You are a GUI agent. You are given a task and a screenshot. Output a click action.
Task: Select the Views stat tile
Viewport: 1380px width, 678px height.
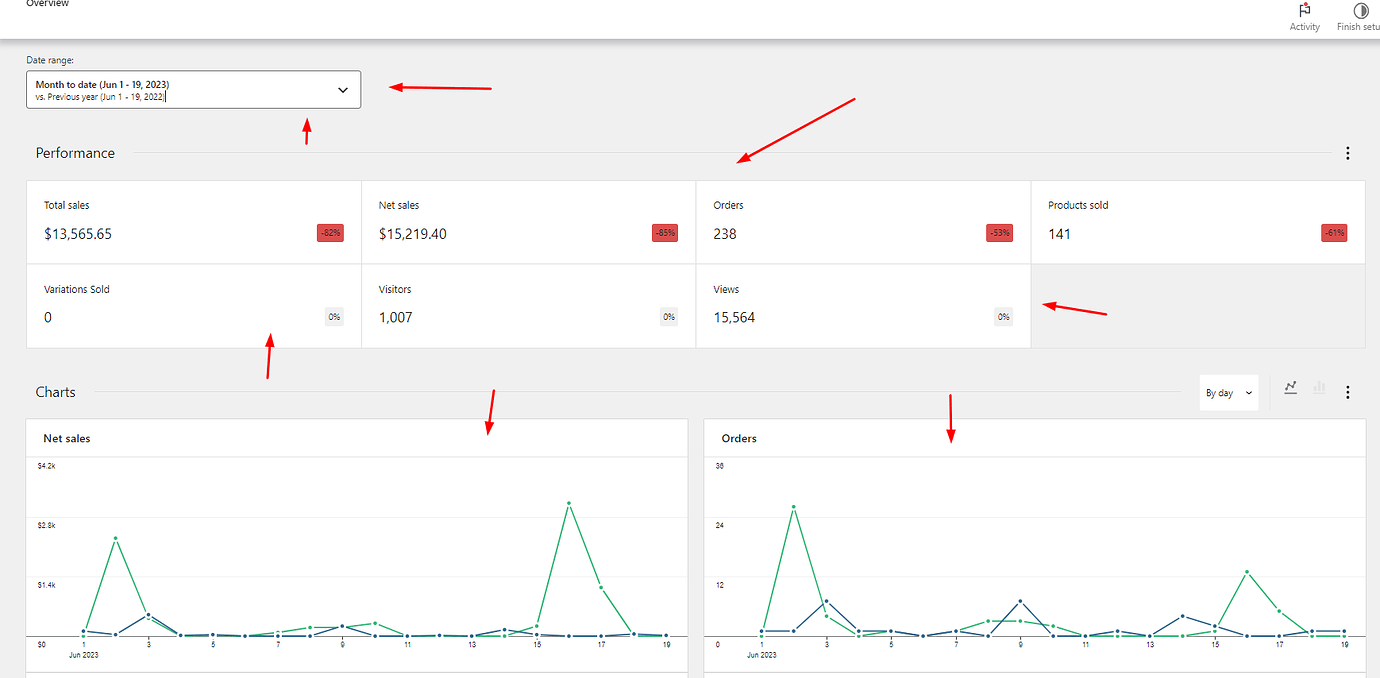coord(862,306)
